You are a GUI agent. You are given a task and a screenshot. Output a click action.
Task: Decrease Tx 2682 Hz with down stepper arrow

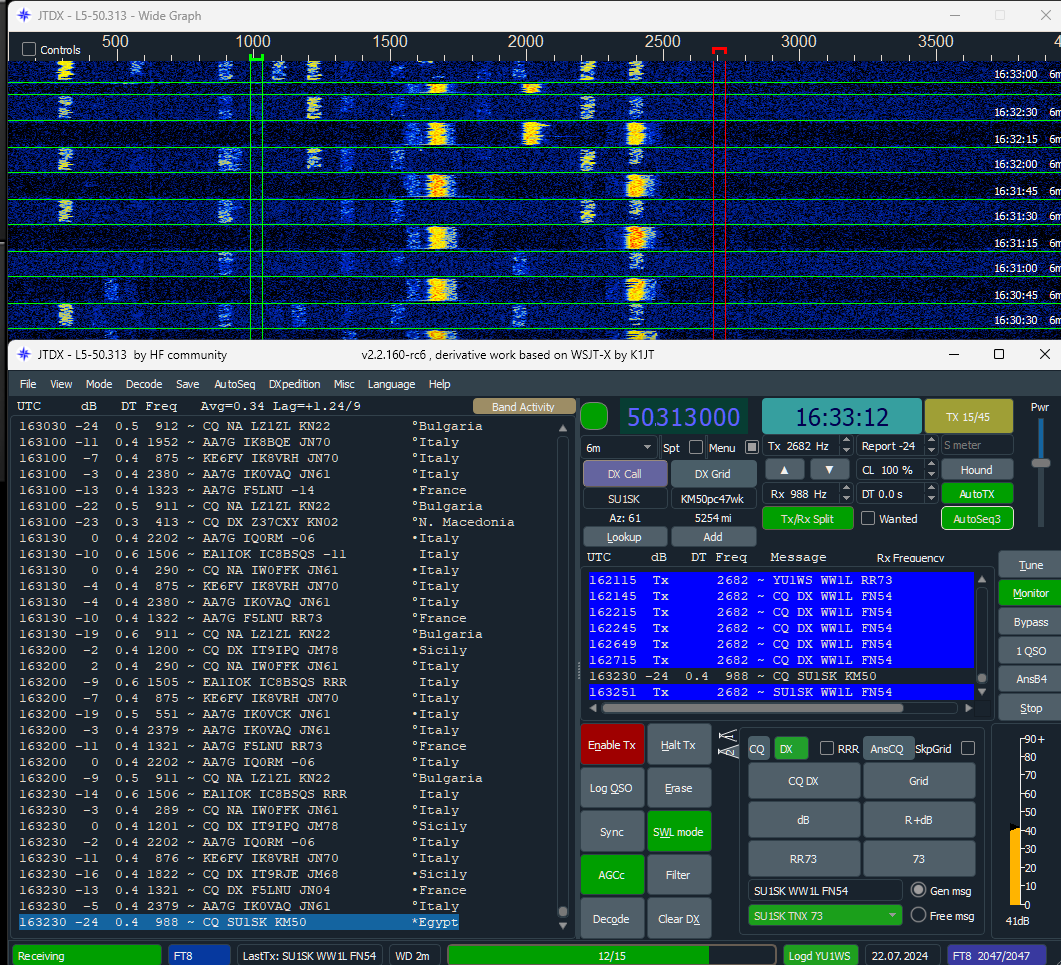pos(846,450)
